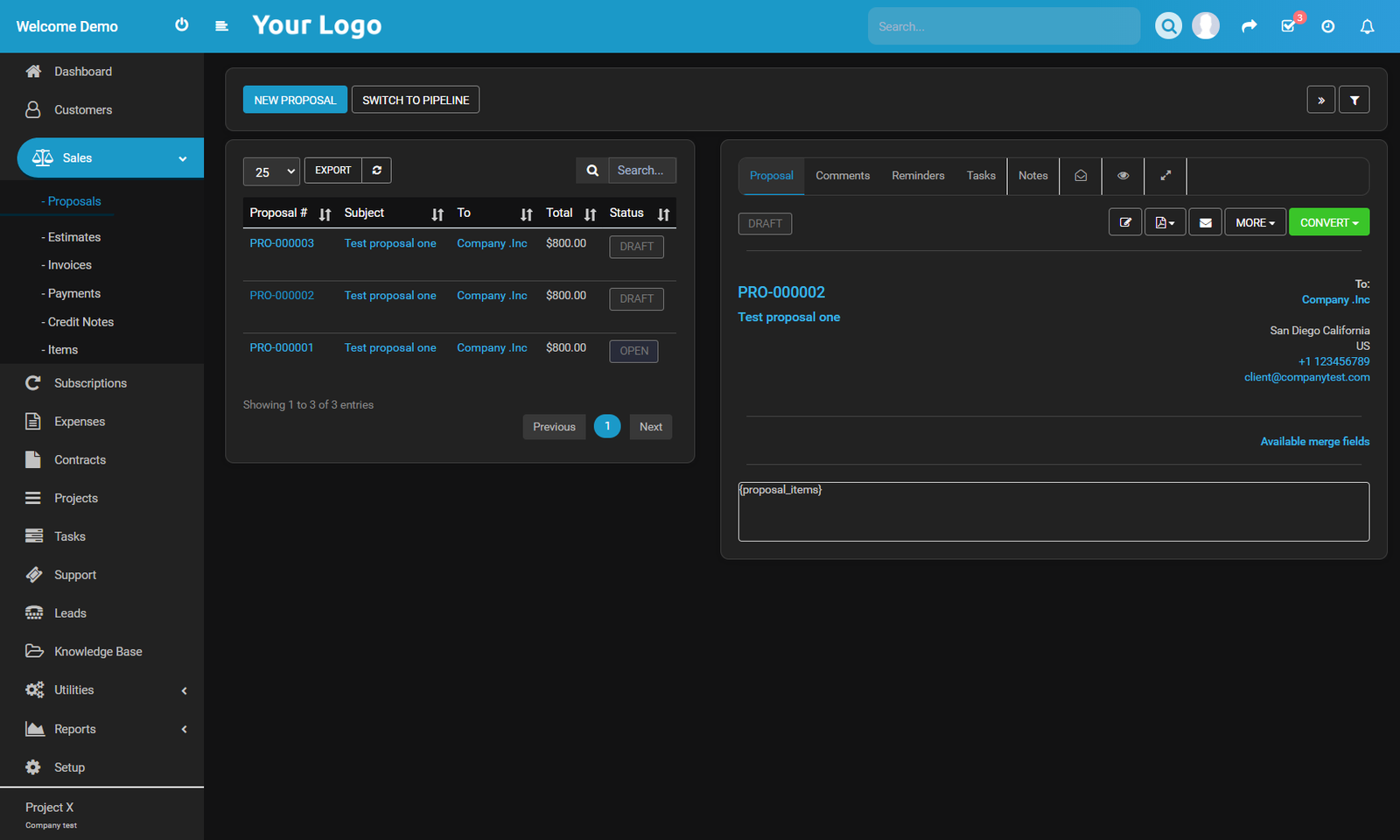The height and width of the screenshot is (840, 1400).
Task: Open proposal PRO-000003 link
Action: click(x=281, y=243)
